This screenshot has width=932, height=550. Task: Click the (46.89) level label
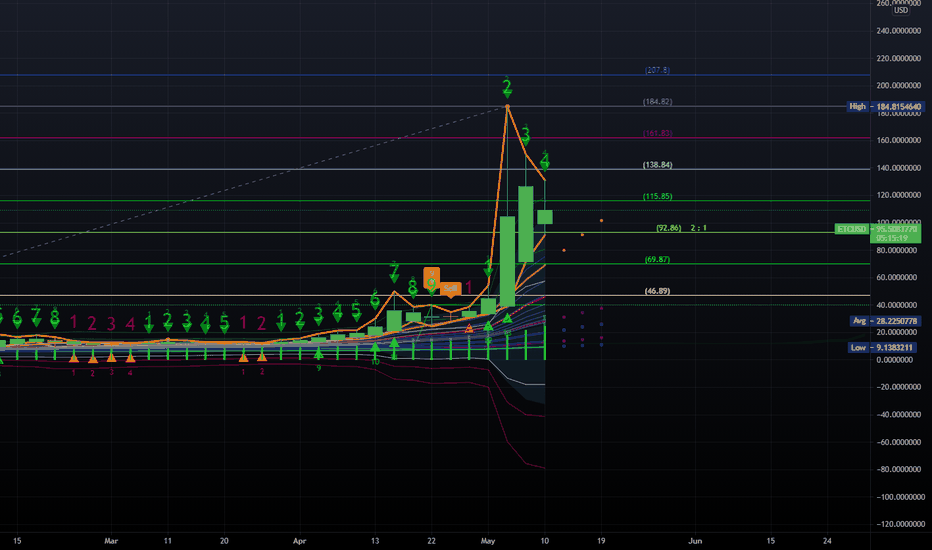click(657, 291)
